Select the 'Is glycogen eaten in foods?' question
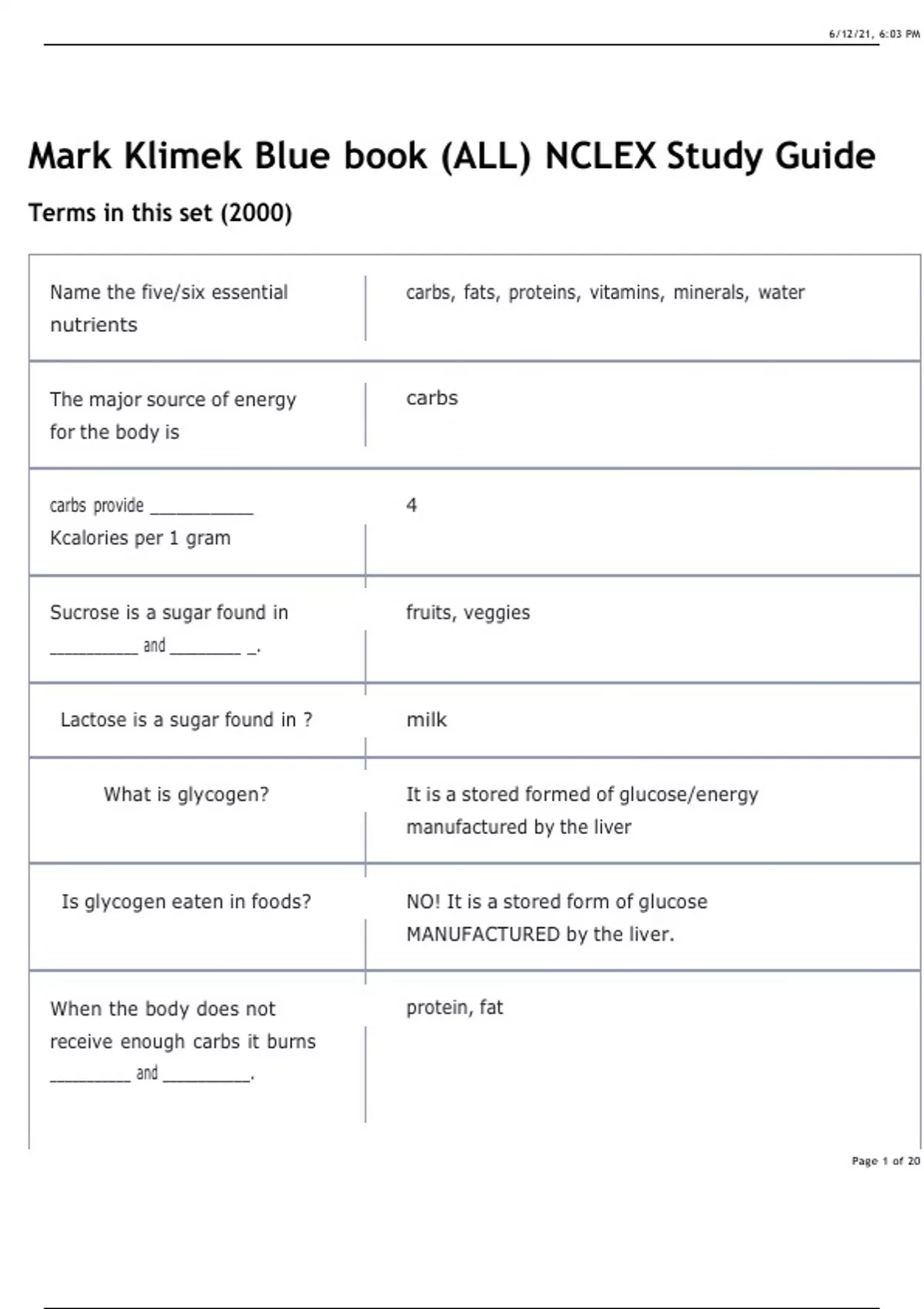The width and height of the screenshot is (924, 1309). pos(186,902)
